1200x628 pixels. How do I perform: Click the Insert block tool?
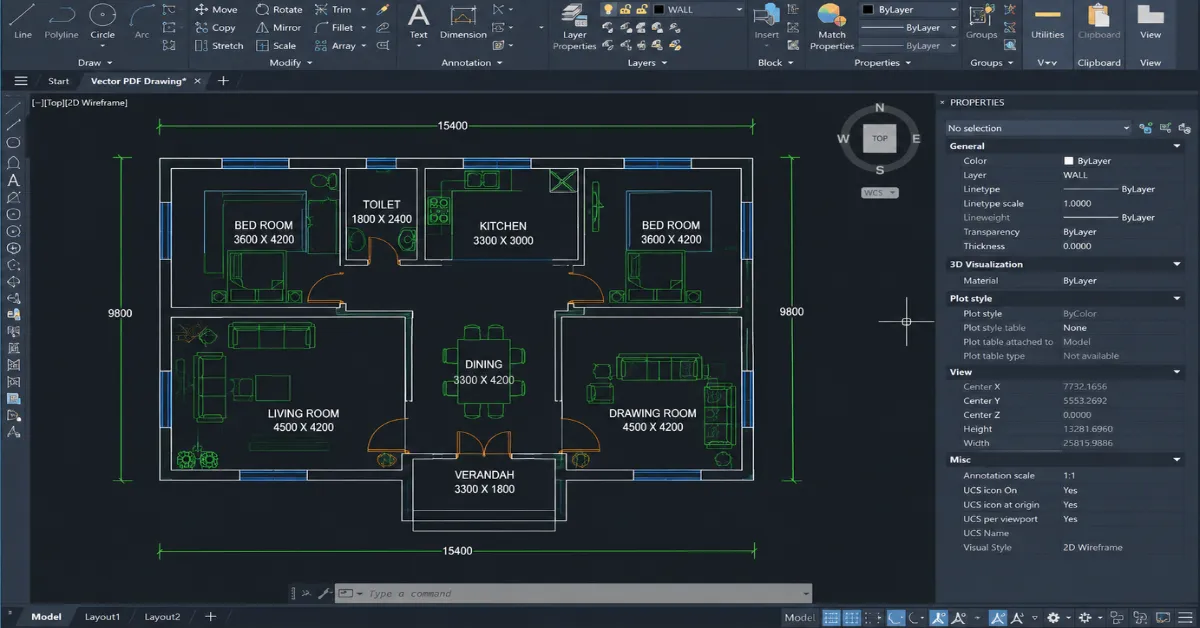tap(766, 21)
